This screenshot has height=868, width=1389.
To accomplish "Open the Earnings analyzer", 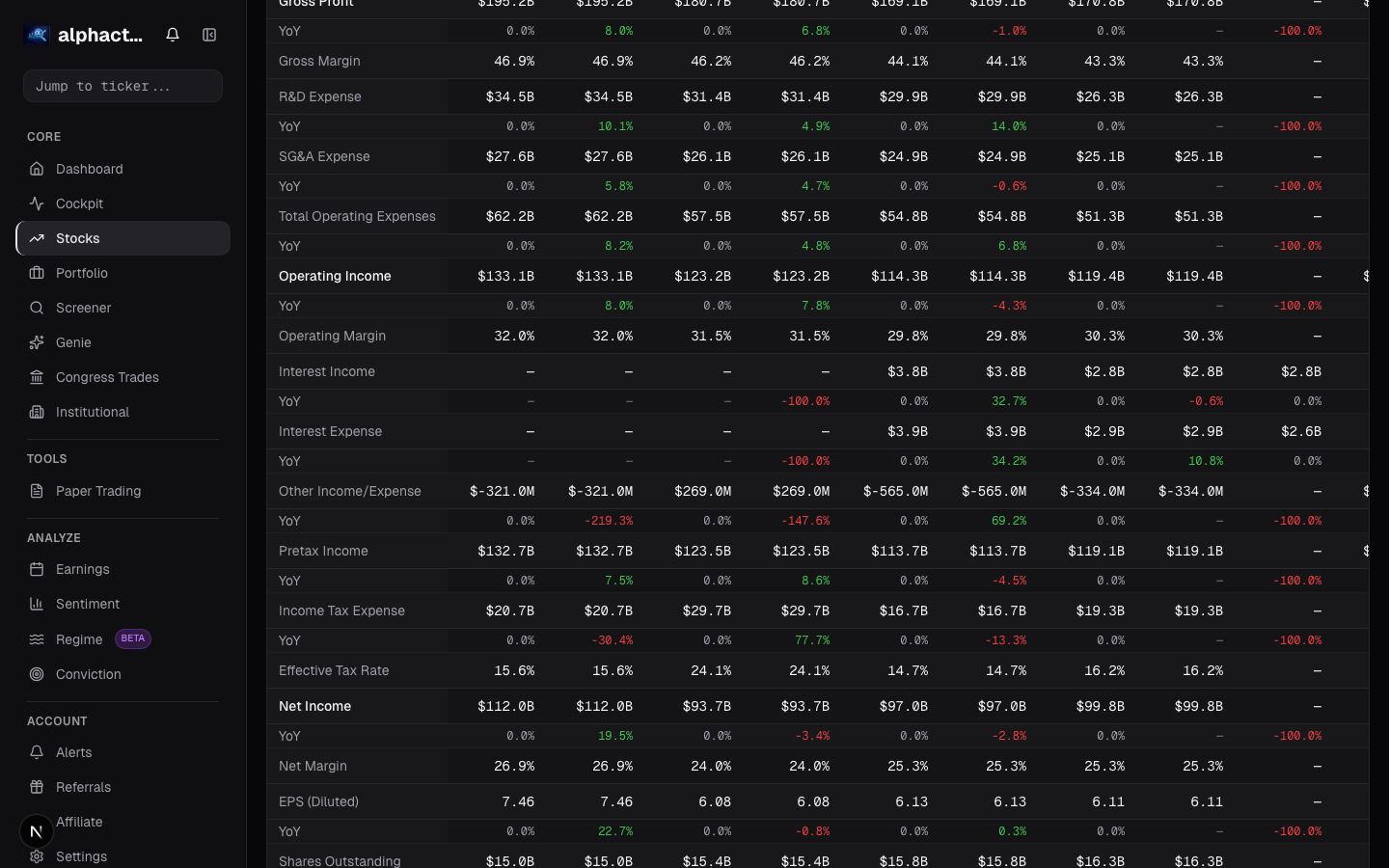I will pyautogui.click(x=82, y=569).
